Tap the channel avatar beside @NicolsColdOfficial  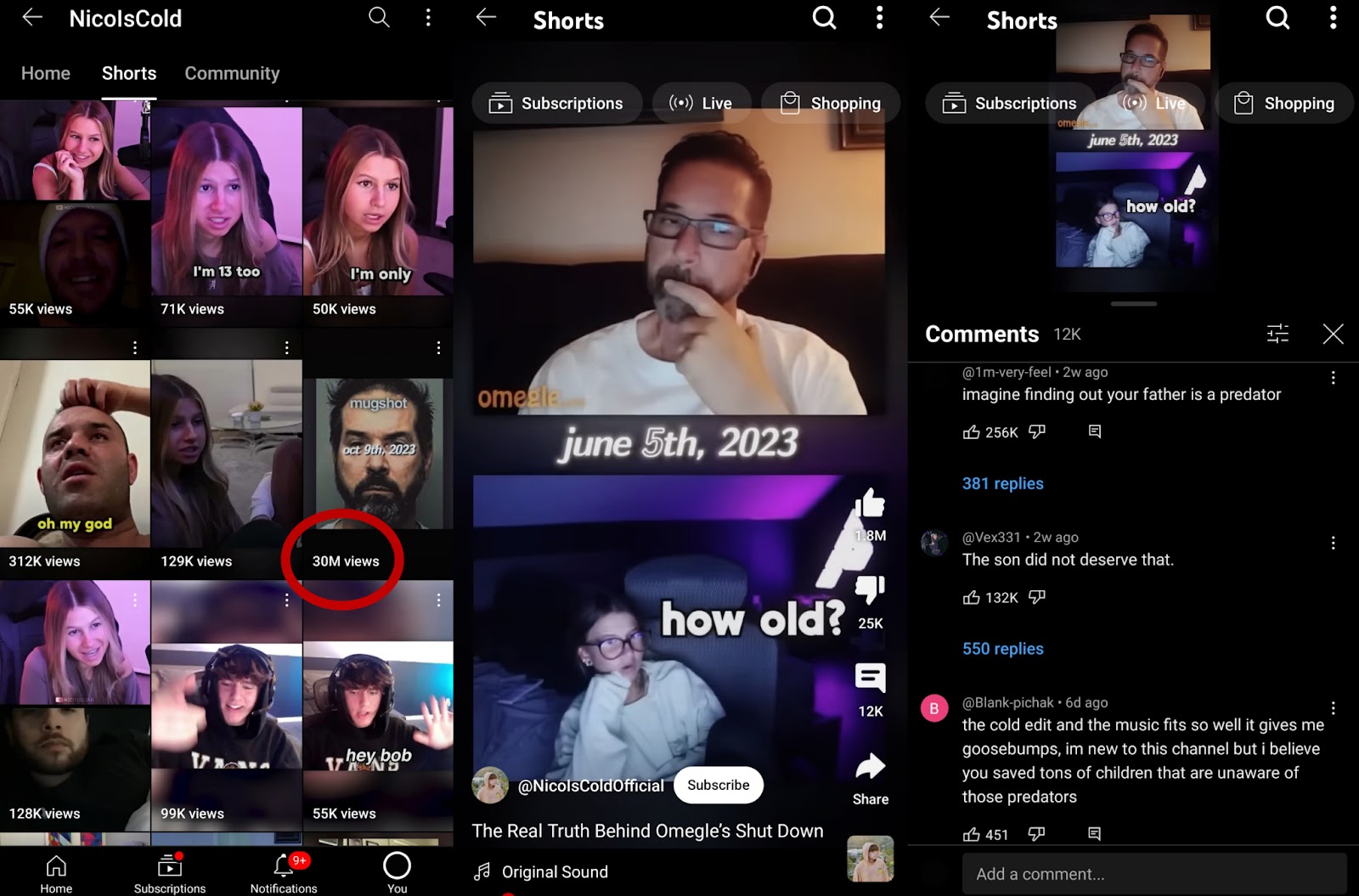pyautogui.click(x=490, y=785)
